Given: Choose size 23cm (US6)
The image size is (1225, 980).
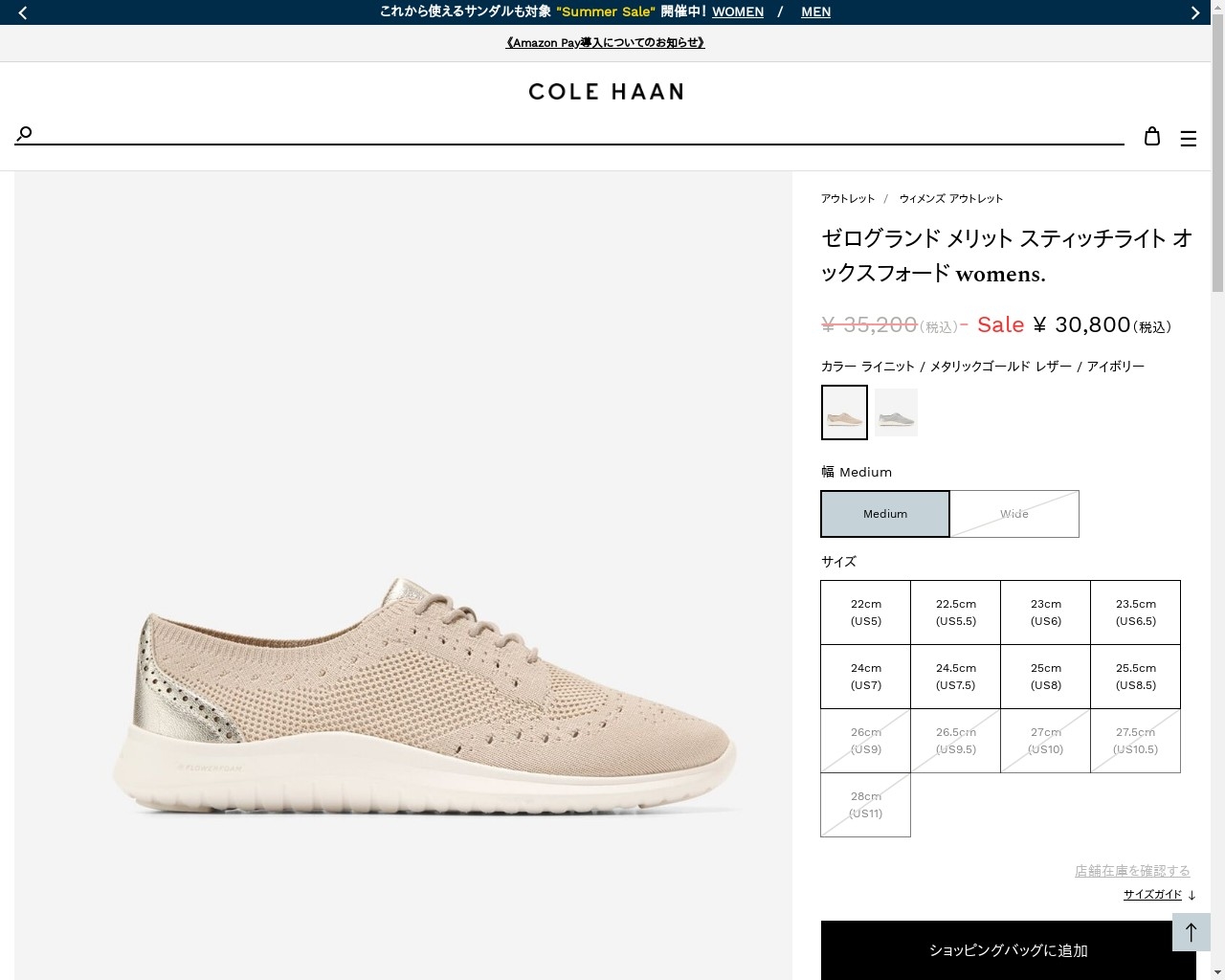Looking at the screenshot, I should click(1046, 612).
